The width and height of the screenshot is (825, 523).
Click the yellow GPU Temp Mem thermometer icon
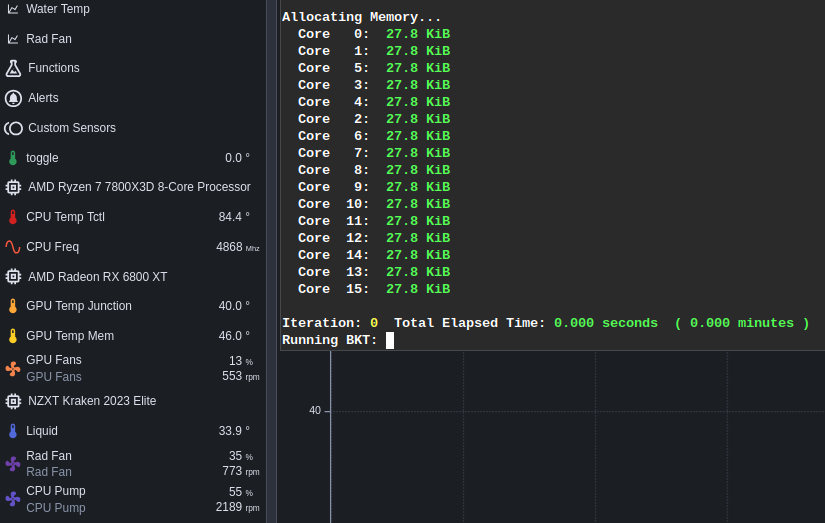(x=13, y=336)
